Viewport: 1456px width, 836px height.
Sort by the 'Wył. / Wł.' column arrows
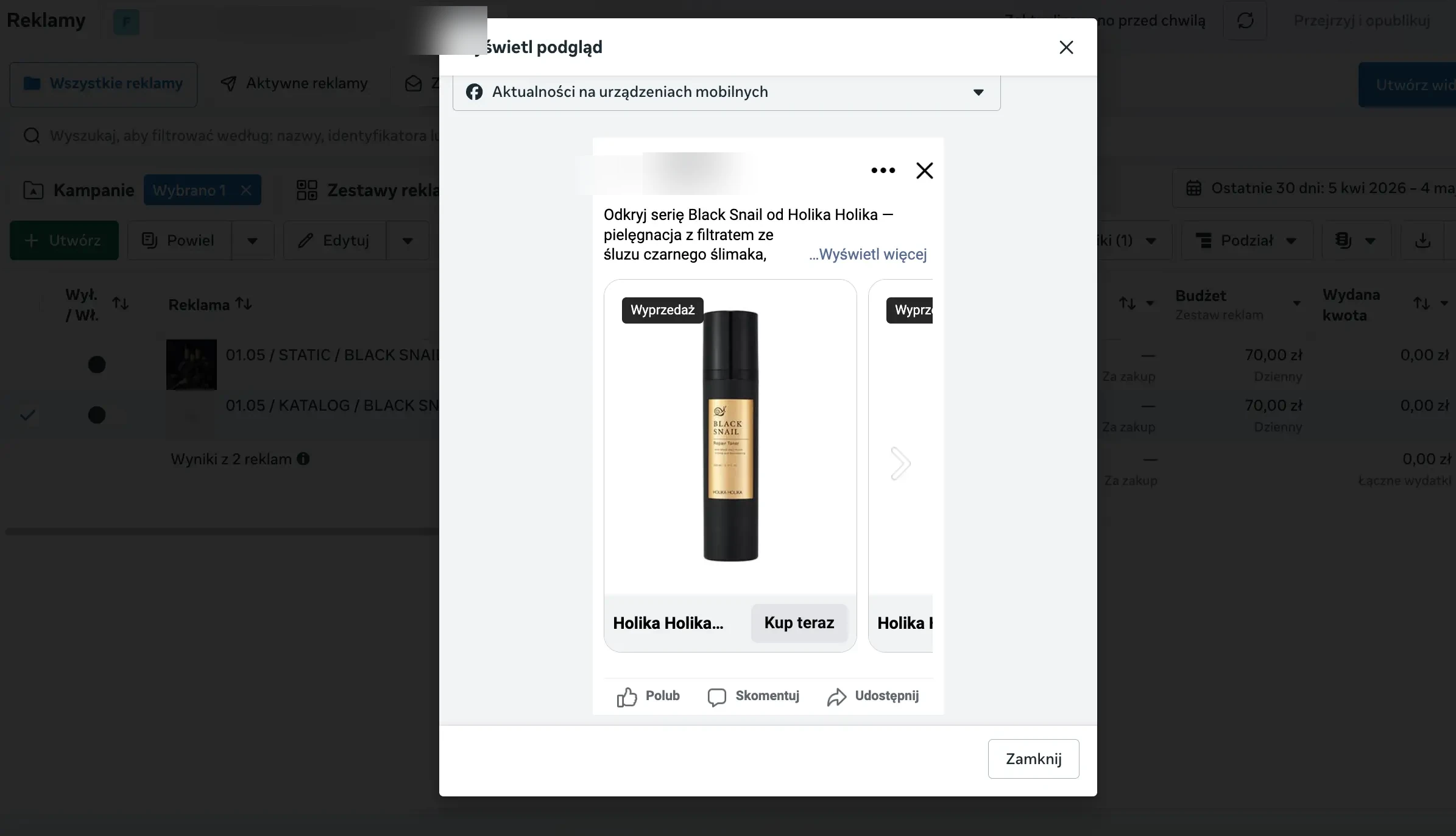click(121, 303)
